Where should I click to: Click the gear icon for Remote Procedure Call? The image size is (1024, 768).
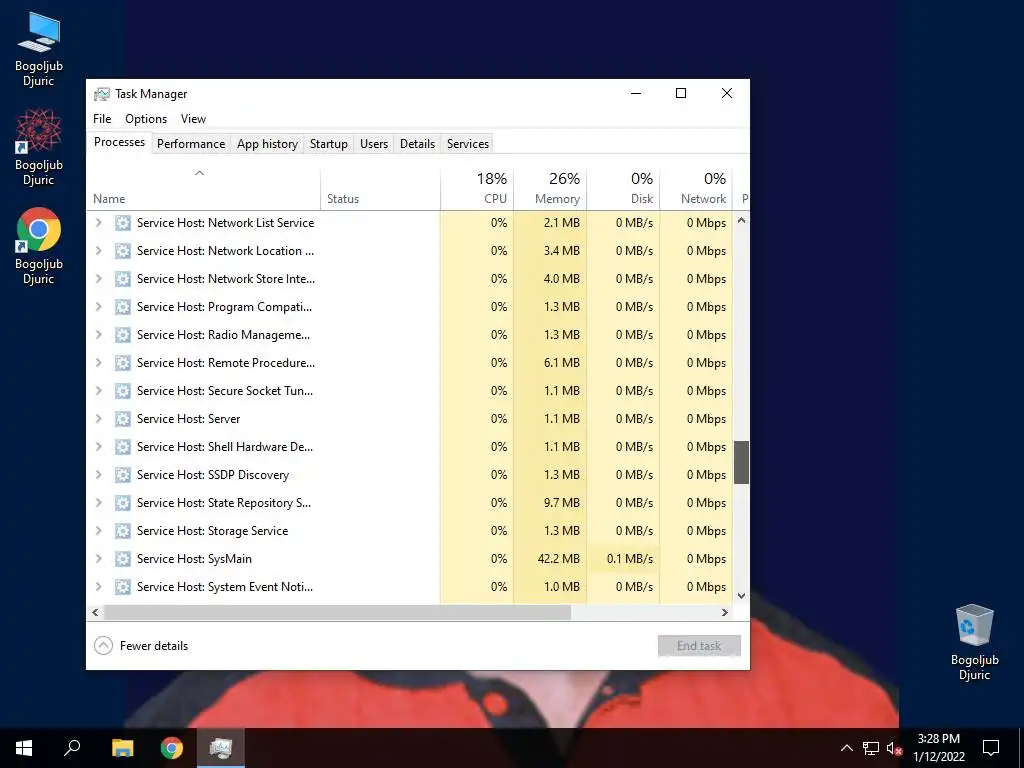pos(123,363)
